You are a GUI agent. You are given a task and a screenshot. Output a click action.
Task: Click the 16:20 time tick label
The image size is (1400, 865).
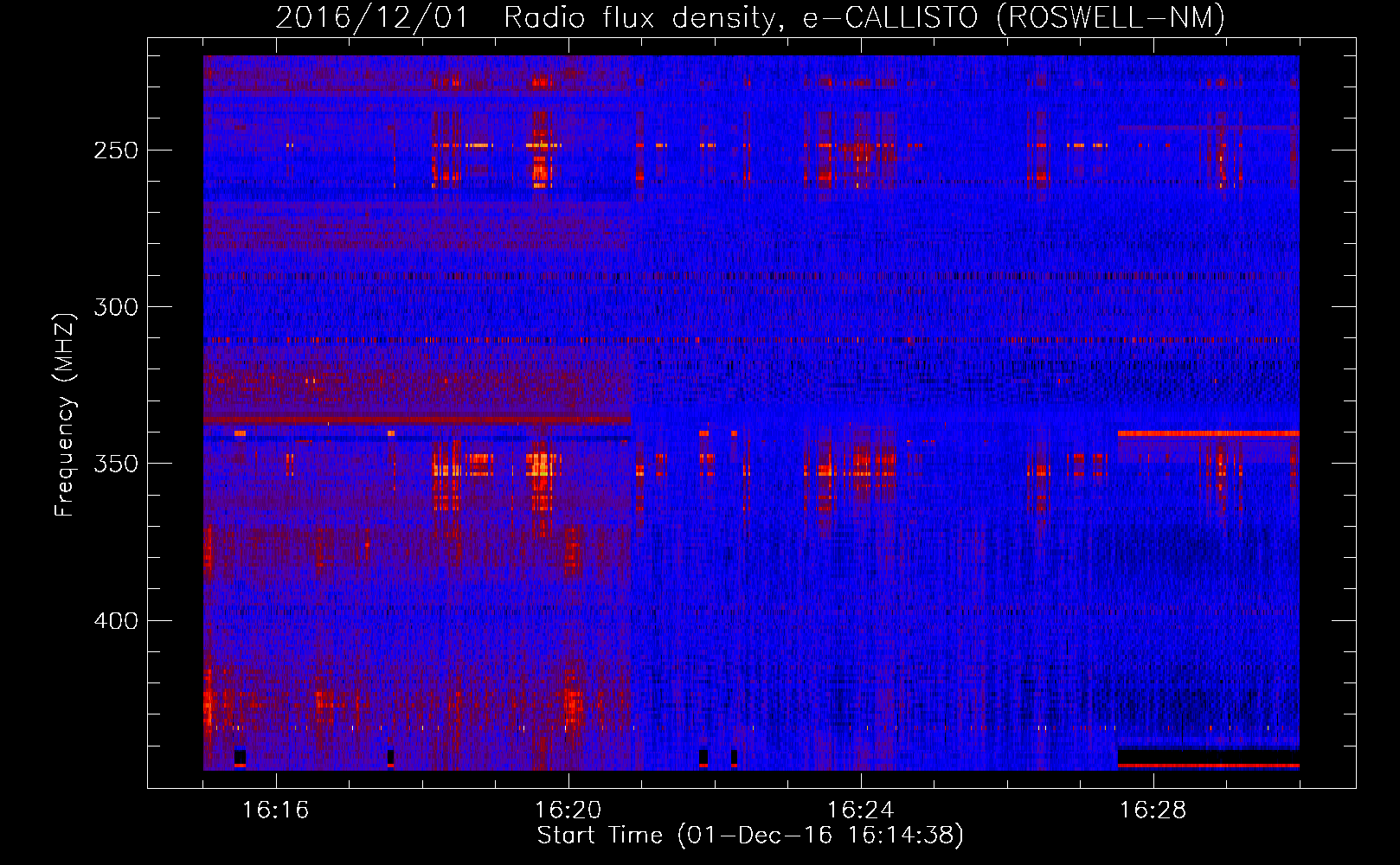(568, 811)
